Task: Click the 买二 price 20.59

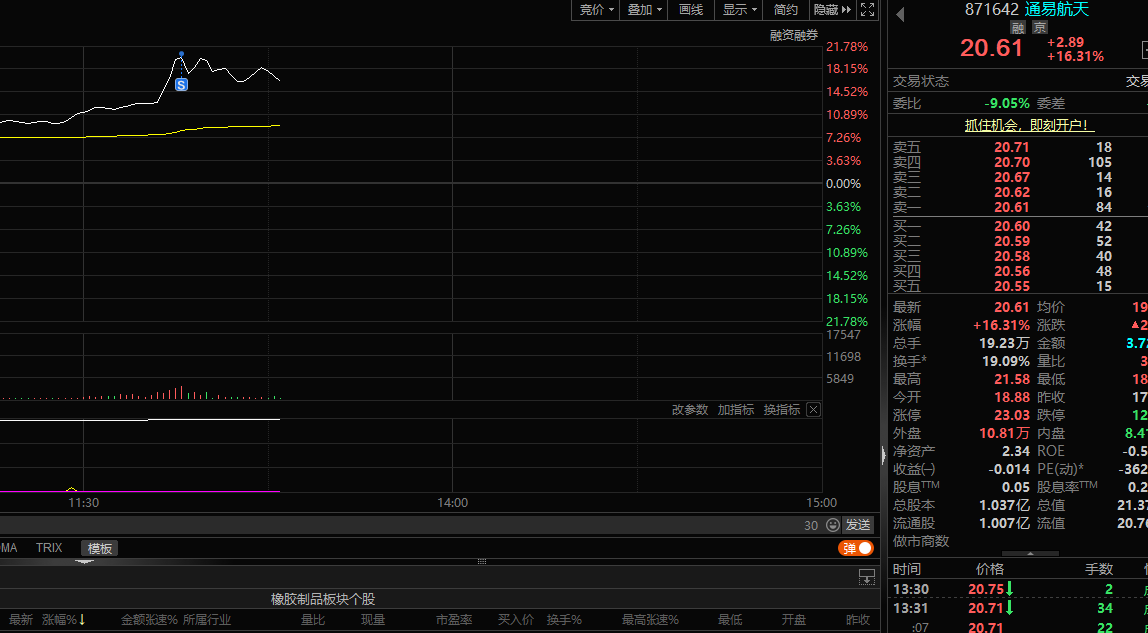Action: (x=1012, y=241)
